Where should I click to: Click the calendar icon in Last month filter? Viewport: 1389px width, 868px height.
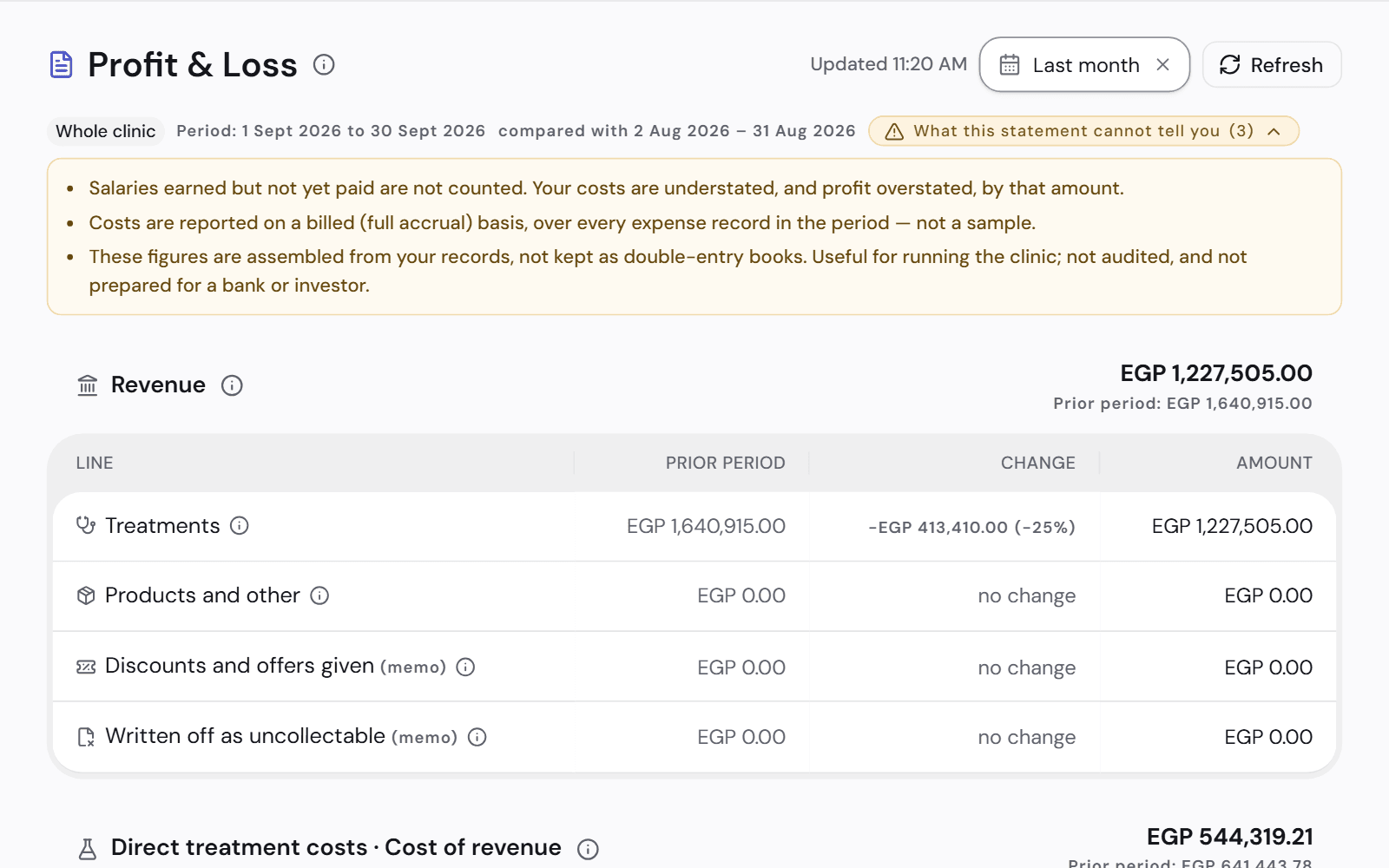point(1009,65)
